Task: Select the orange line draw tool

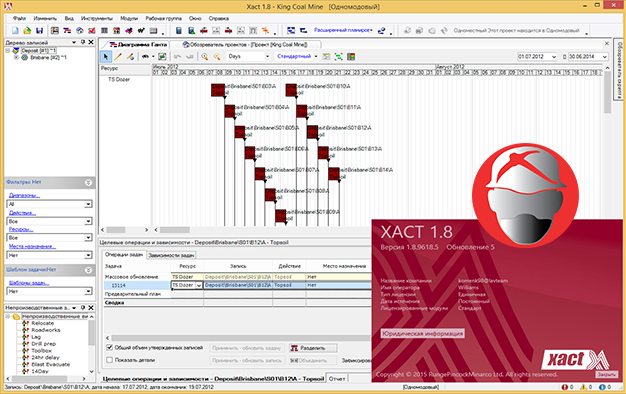Action: tap(118, 57)
